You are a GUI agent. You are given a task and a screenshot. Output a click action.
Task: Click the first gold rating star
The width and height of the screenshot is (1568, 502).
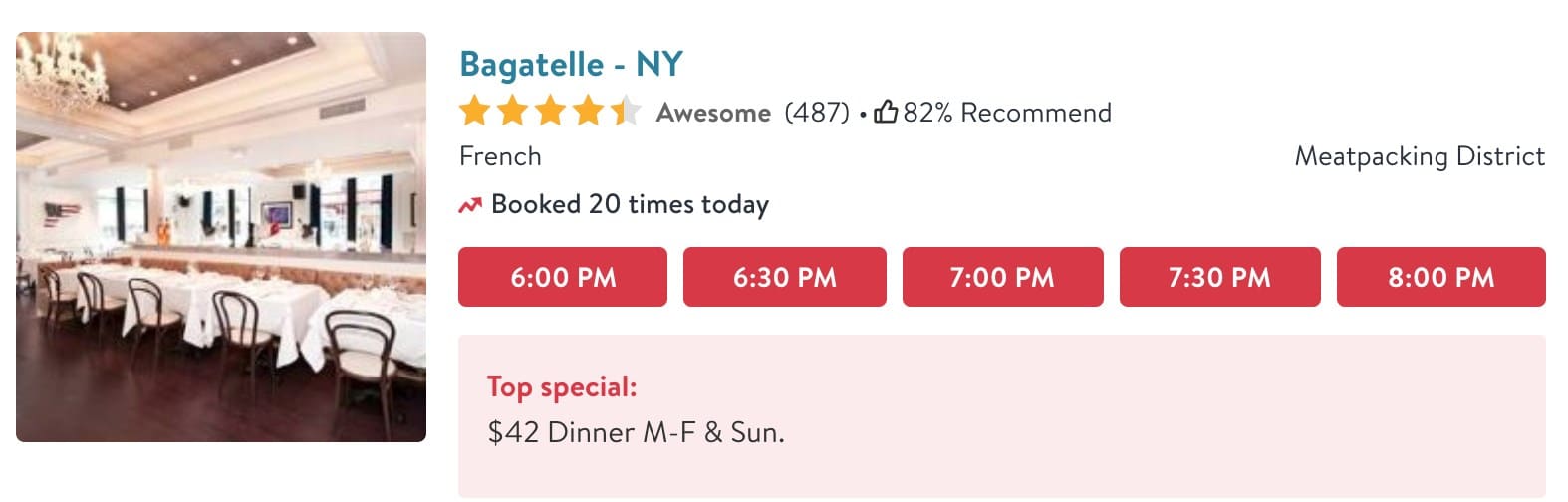point(475,112)
